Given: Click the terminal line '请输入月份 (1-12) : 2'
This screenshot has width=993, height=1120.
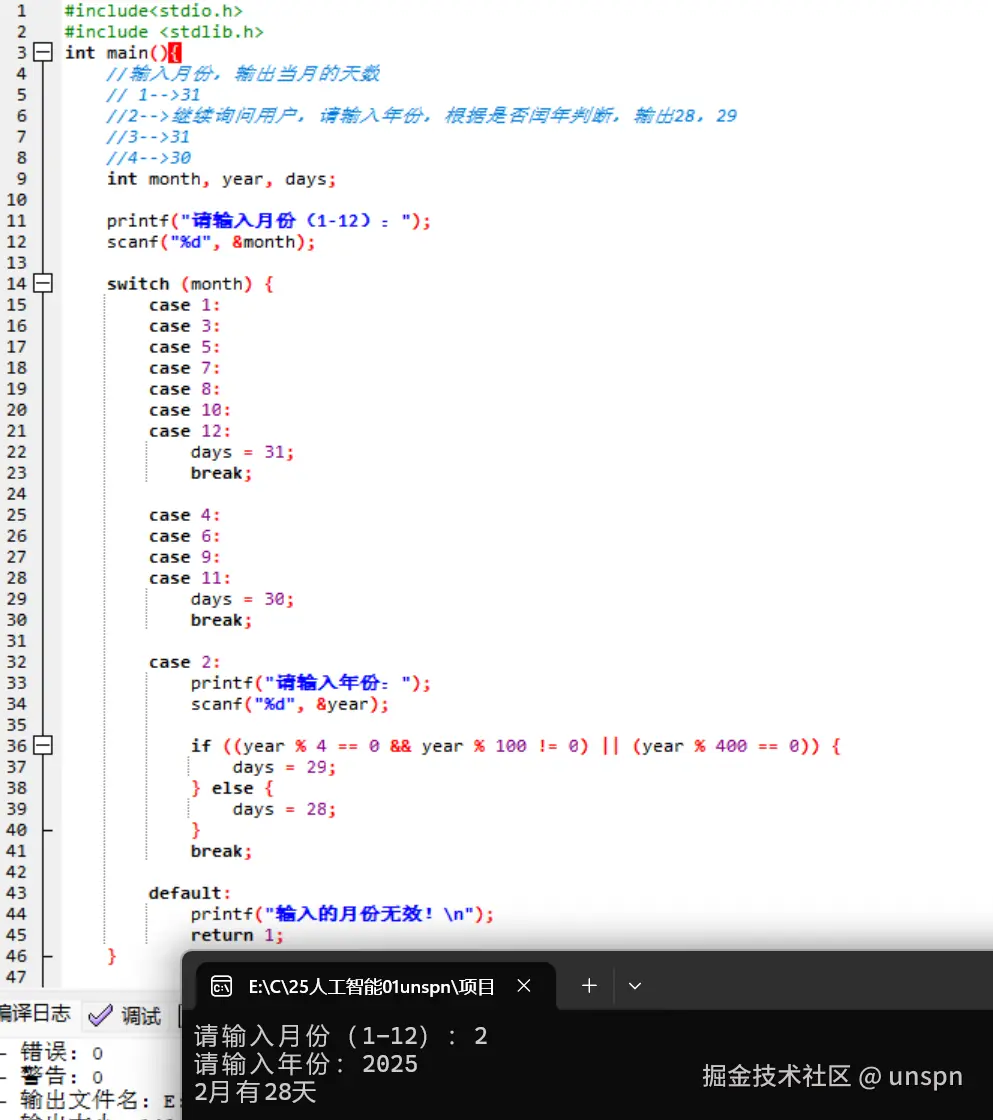Looking at the screenshot, I should [x=341, y=1036].
